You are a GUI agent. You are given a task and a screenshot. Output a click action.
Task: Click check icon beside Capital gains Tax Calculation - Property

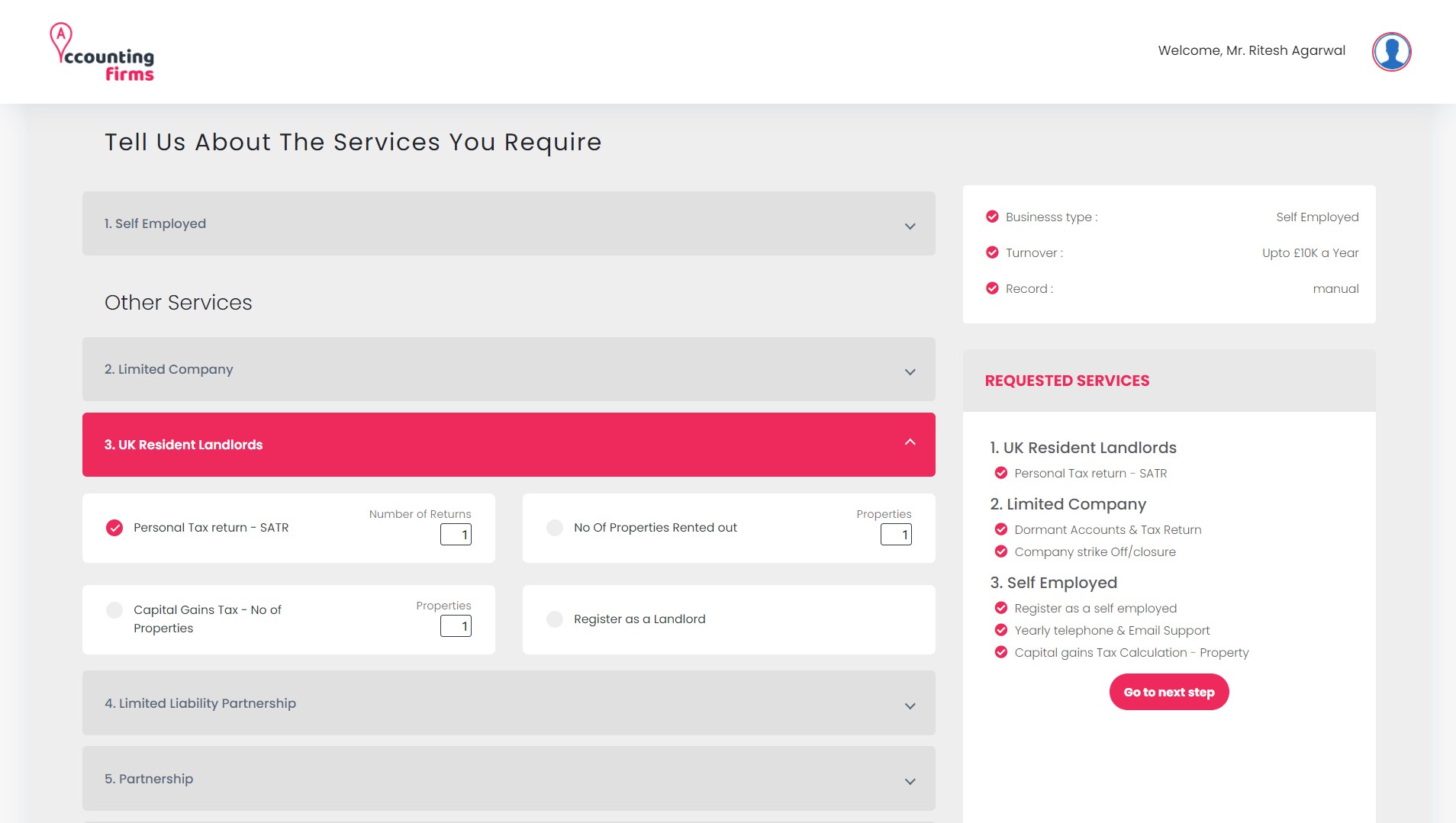(x=1001, y=652)
